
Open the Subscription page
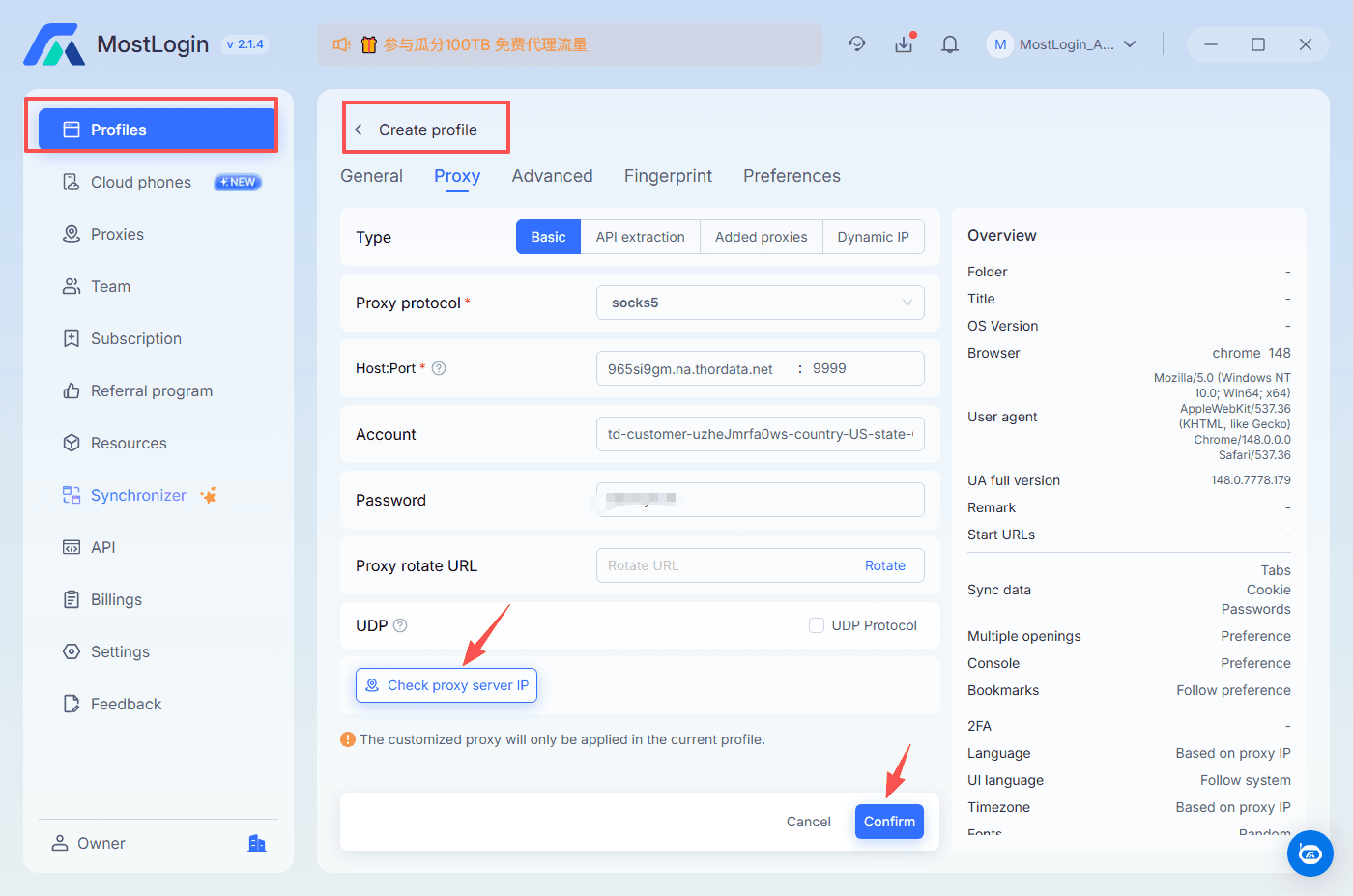tap(136, 338)
